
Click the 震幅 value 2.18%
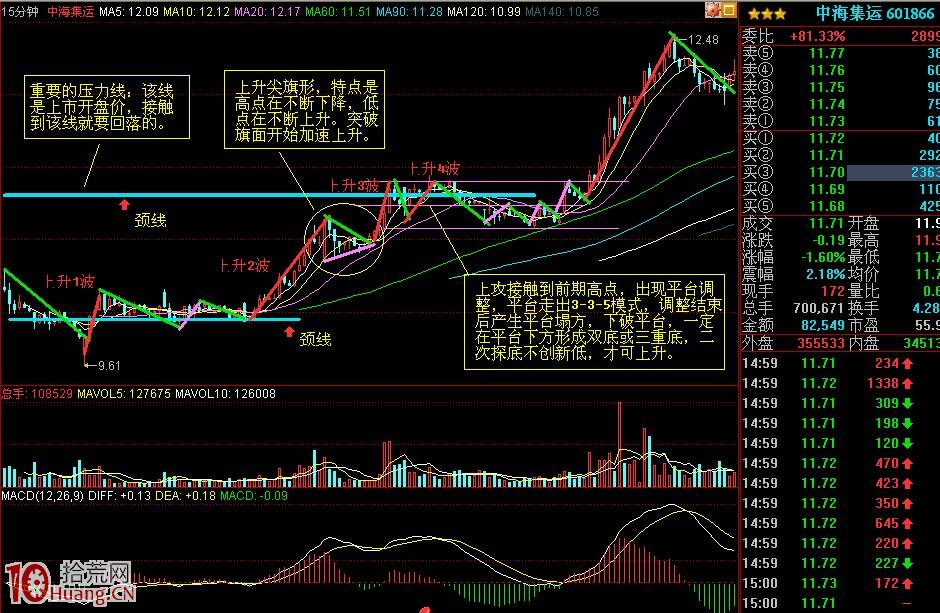tap(825, 274)
